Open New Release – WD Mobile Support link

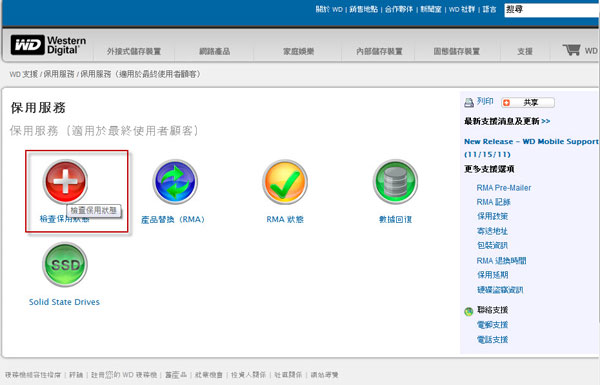coord(532,148)
